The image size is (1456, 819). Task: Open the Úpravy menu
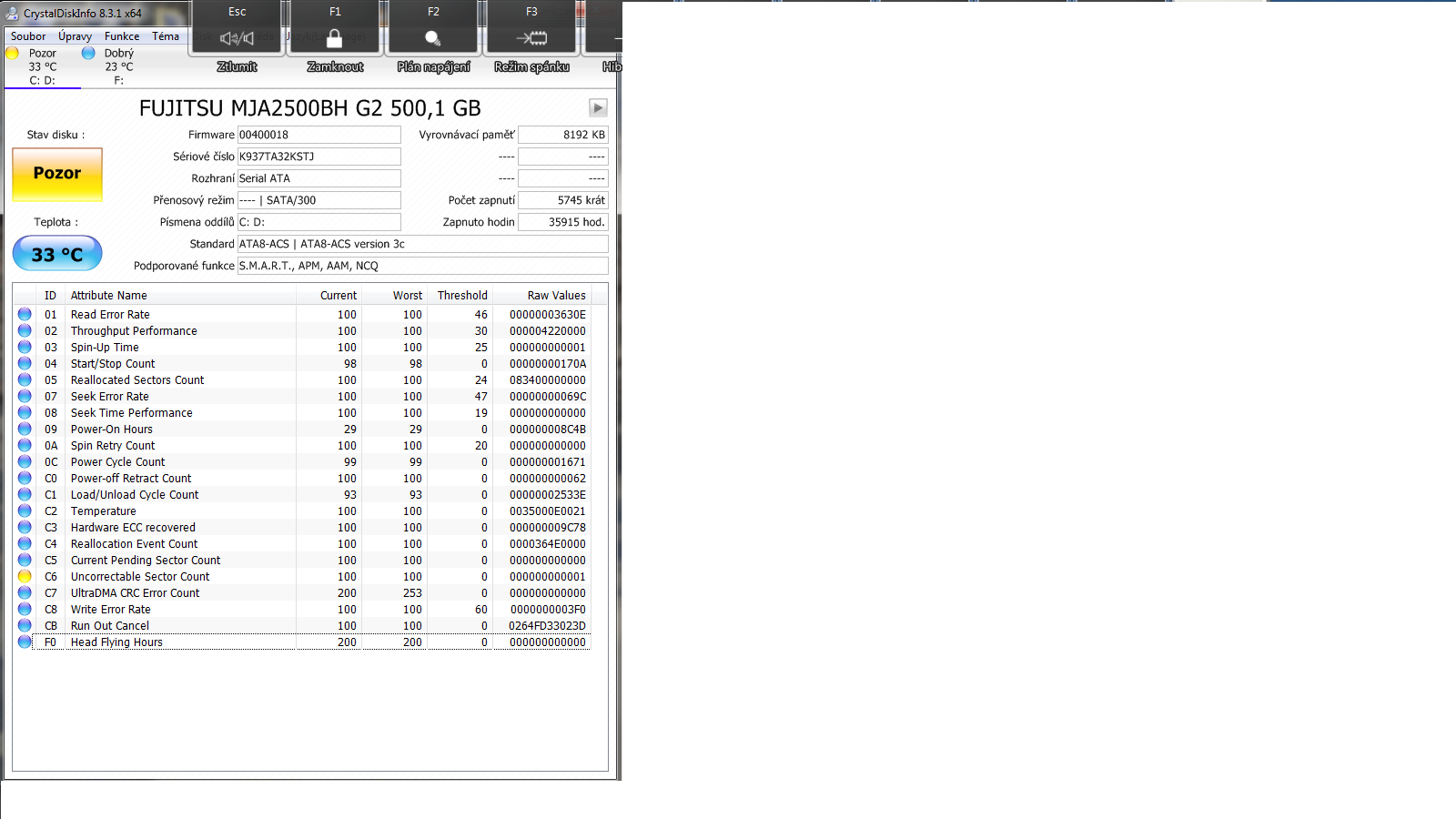click(75, 36)
